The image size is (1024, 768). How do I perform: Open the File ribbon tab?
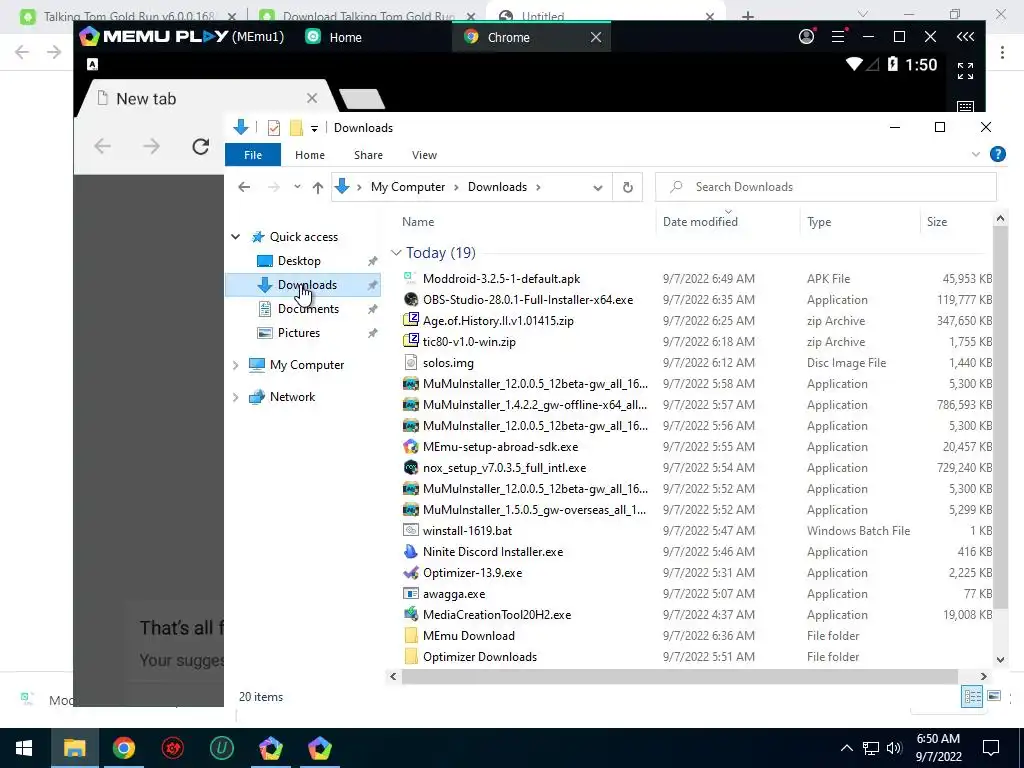[253, 155]
